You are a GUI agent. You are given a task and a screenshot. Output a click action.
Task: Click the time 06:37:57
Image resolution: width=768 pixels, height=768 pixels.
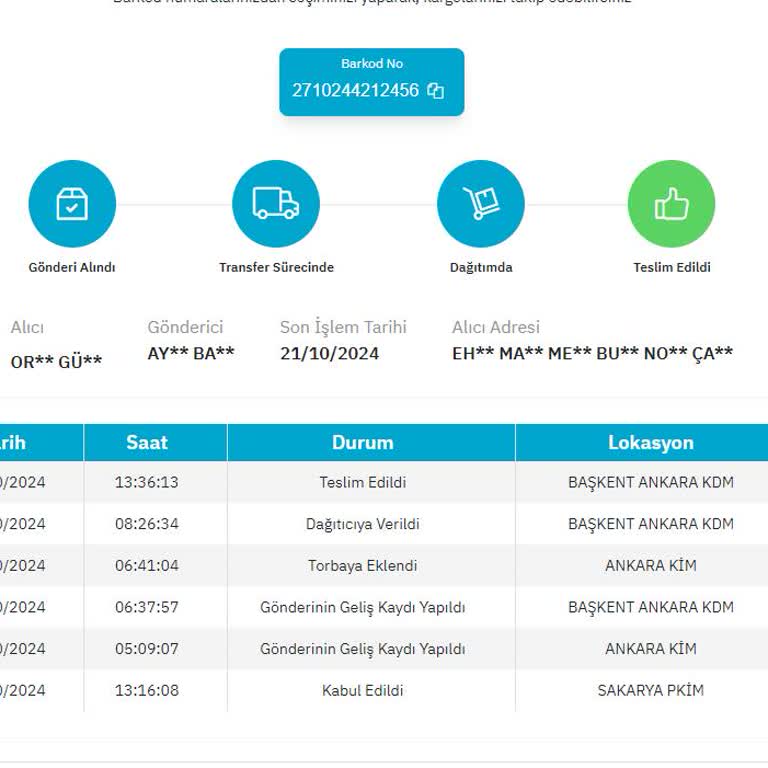click(x=147, y=607)
